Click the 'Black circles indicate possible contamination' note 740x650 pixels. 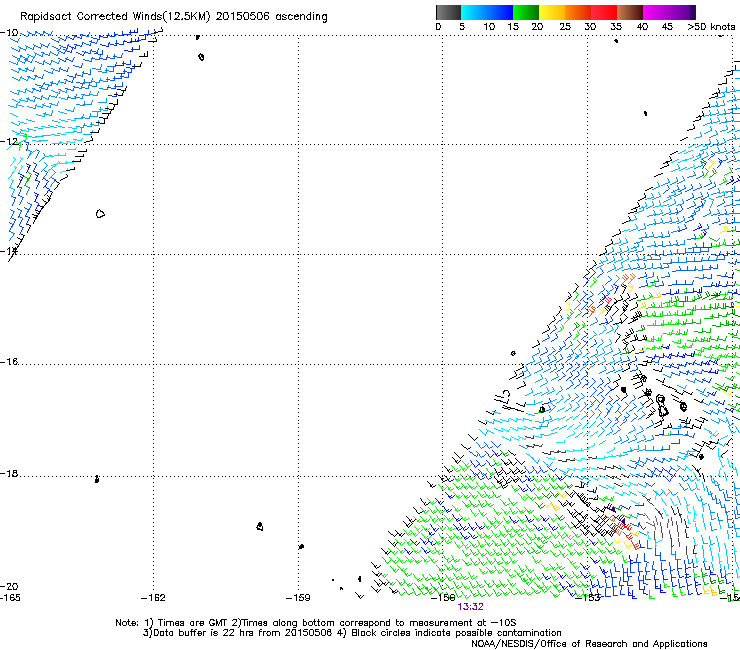click(456, 633)
